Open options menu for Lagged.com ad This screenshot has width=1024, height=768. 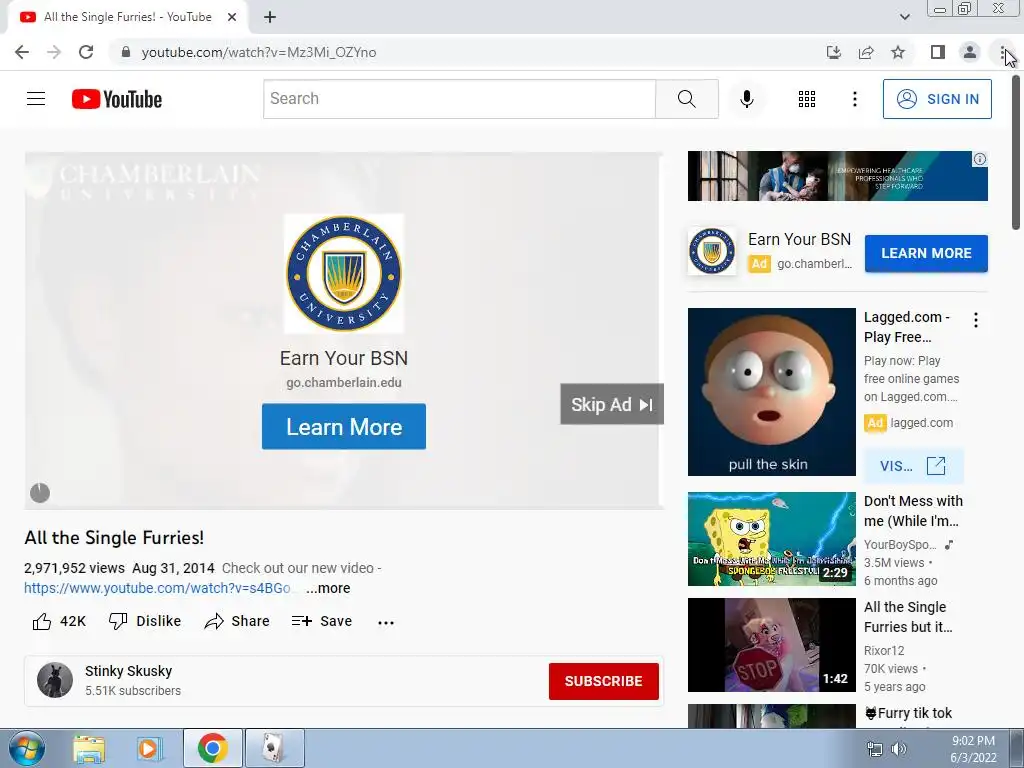point(976,320)
